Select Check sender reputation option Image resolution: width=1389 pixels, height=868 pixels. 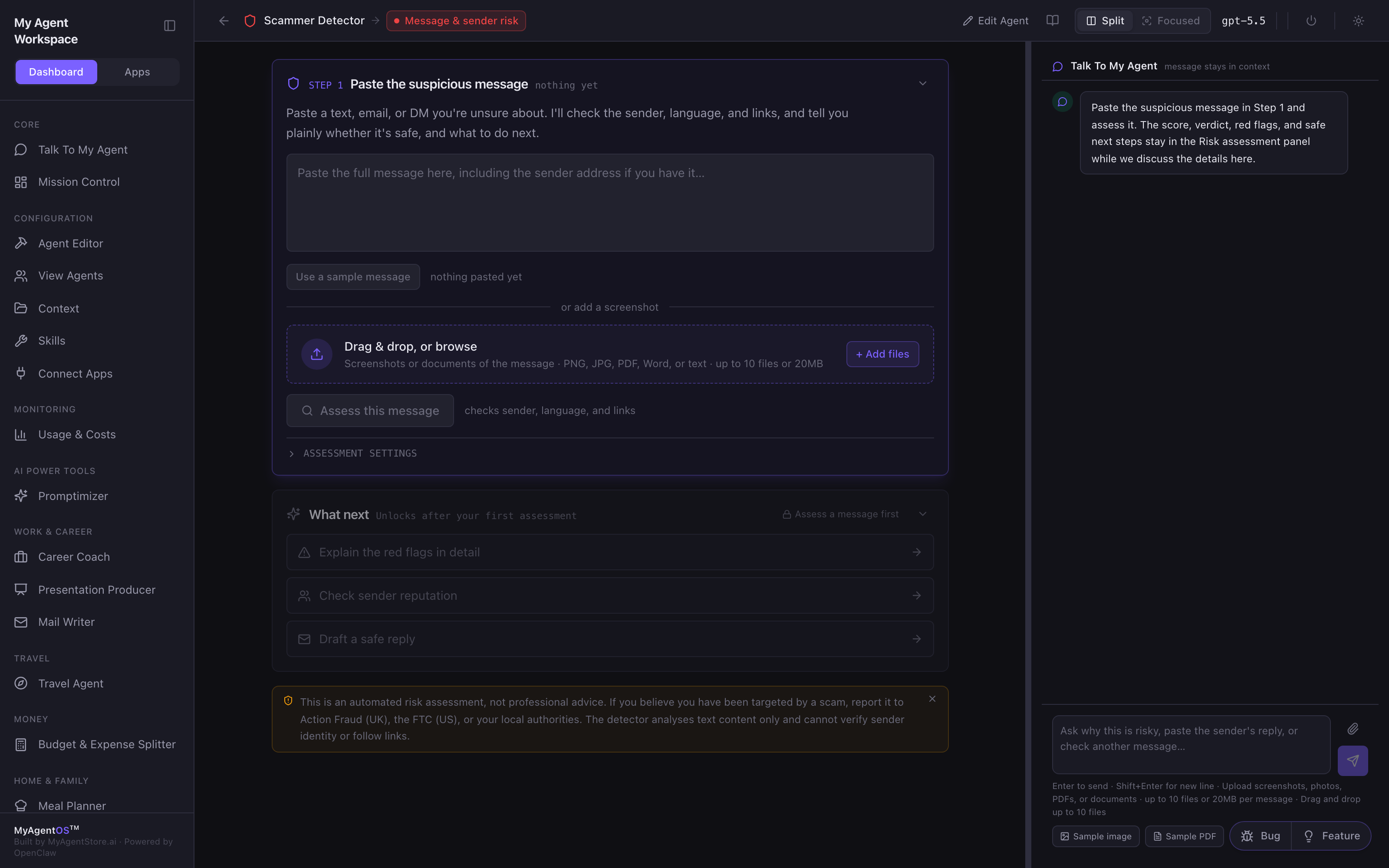click(609, 596)
